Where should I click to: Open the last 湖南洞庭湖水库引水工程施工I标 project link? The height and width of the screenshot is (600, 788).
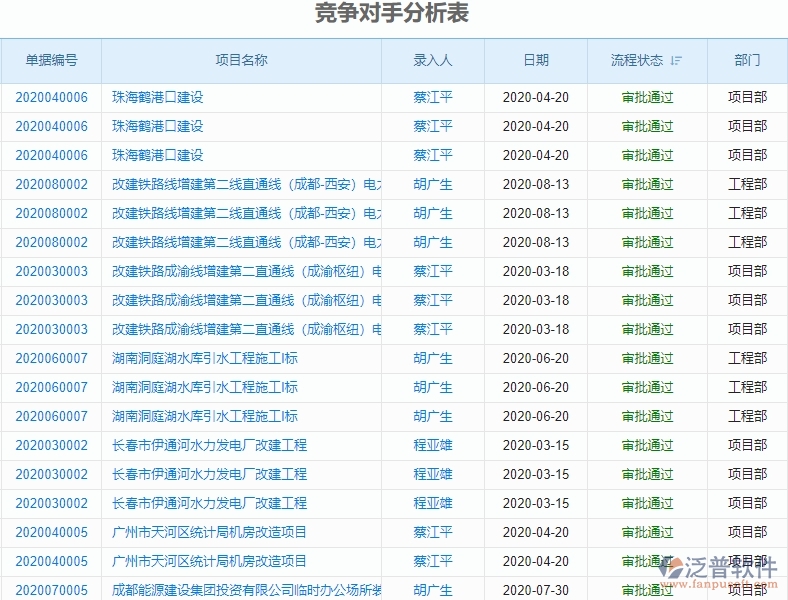pyautogui.click(x=205, y=416)
